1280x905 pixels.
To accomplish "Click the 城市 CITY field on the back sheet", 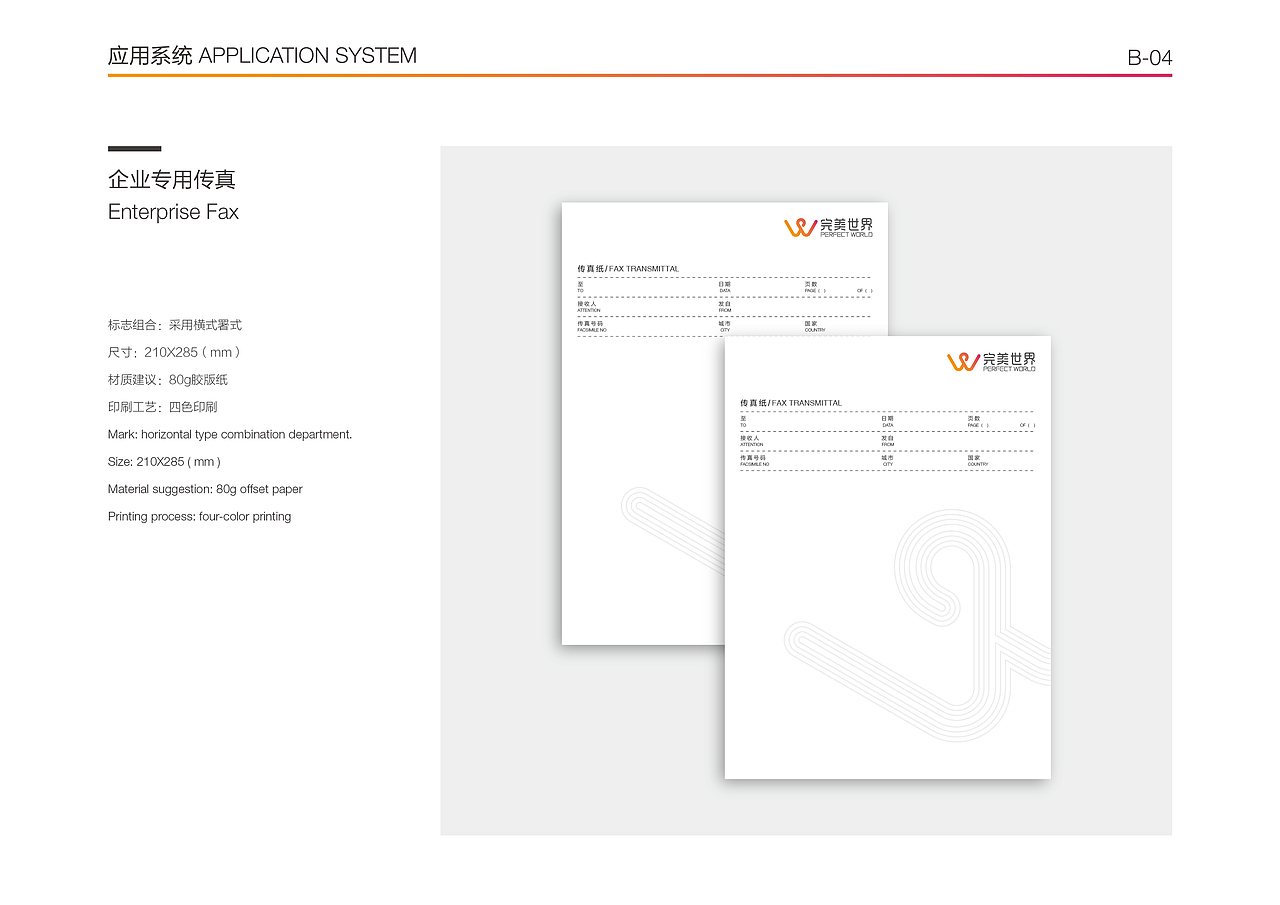I will coord(725,327).
